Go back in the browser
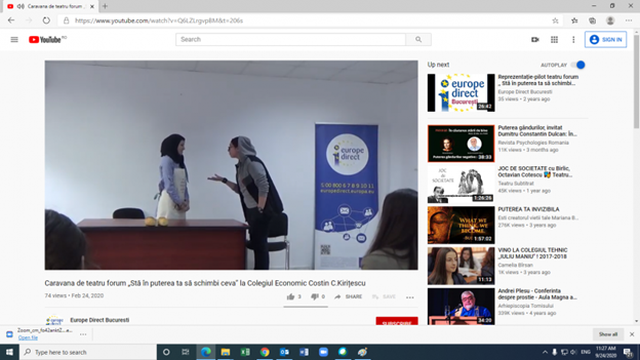The height and width of the screenshot is (360, 640). click(x=11, y=20)
